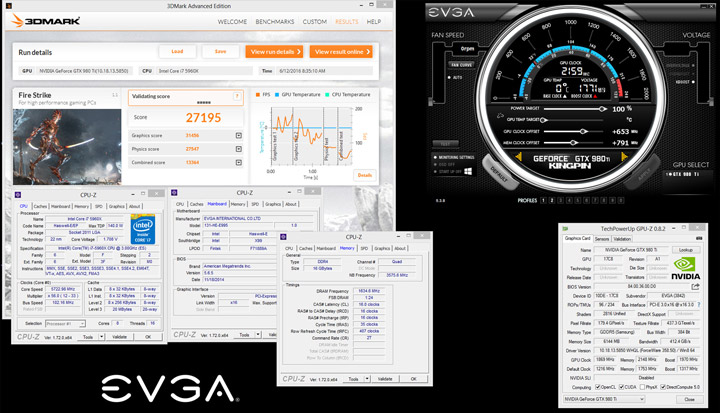
Task: Click the Windows logo next to Start Up
Action: coord(468,171)
